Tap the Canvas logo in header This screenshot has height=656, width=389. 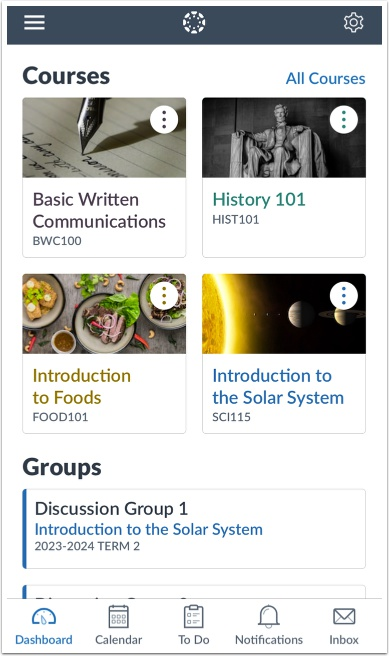(x=194, y=22)
